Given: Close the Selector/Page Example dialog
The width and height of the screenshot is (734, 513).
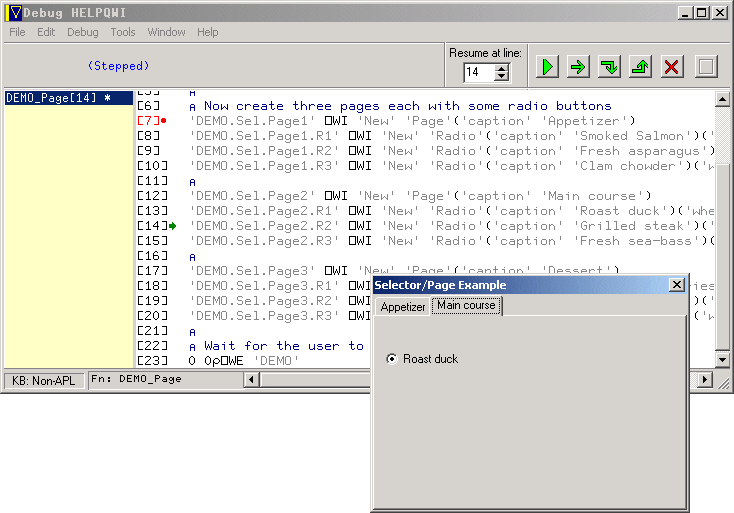Looking at the screenshot, I should [x=677, y=285].
